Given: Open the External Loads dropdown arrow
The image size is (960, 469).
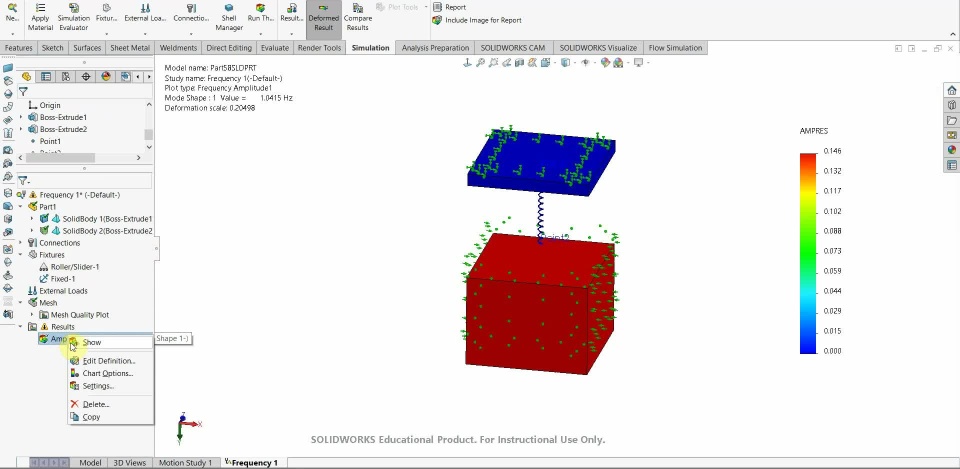Looking at the screenshot, I should tap(145, 34).
